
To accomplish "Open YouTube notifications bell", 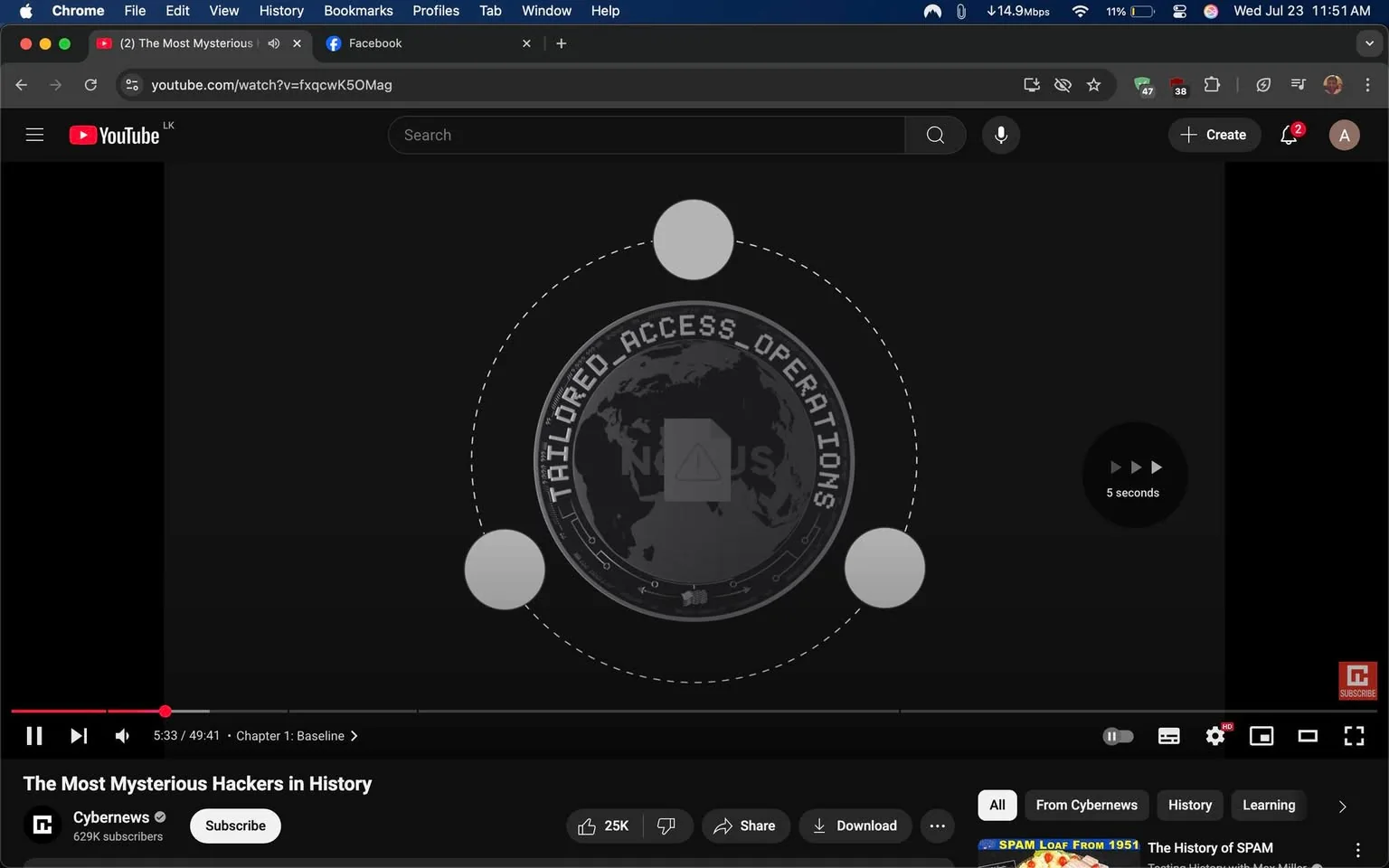I will tap(1290, 135).
